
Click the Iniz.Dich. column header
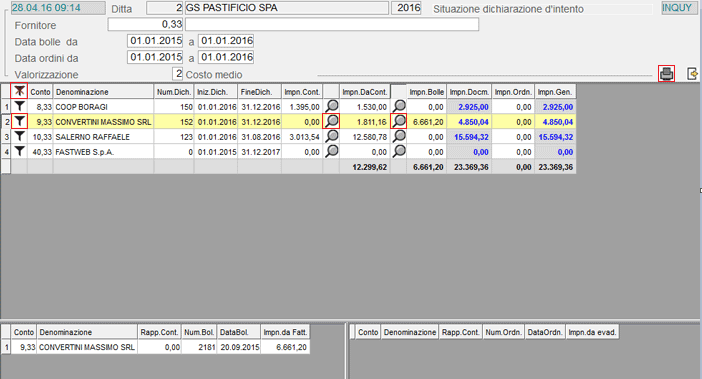(x=216, y=92)
